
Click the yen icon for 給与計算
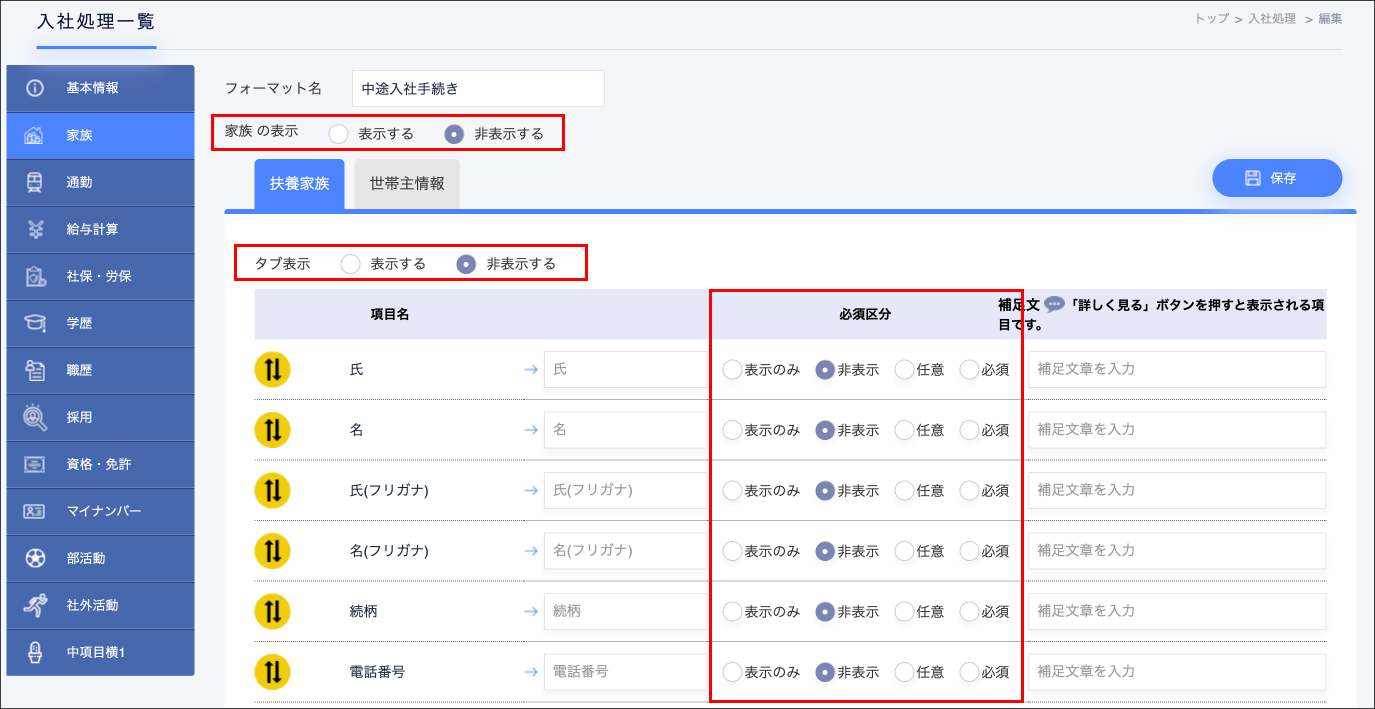pos(35,229)
